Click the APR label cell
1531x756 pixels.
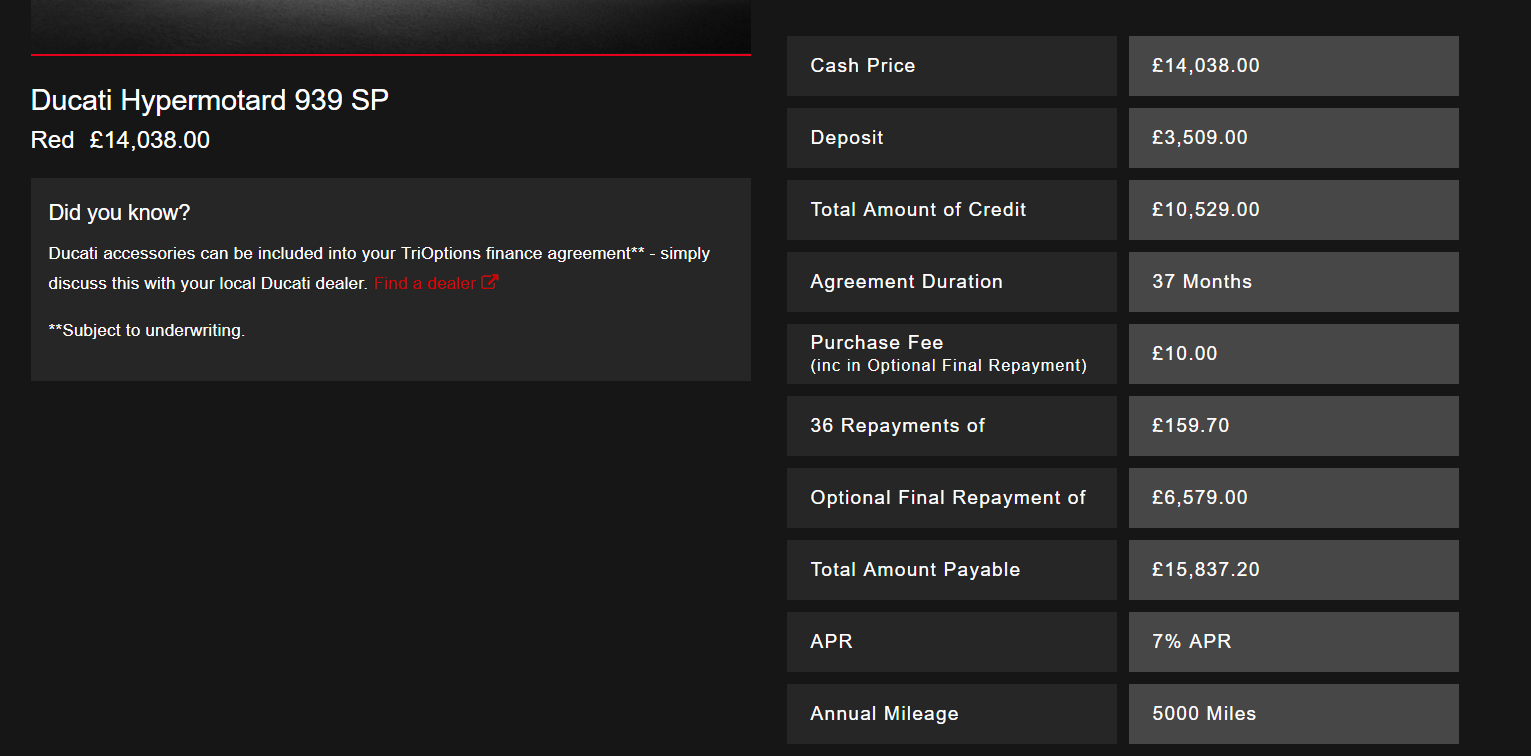click(x=952, y=642)
